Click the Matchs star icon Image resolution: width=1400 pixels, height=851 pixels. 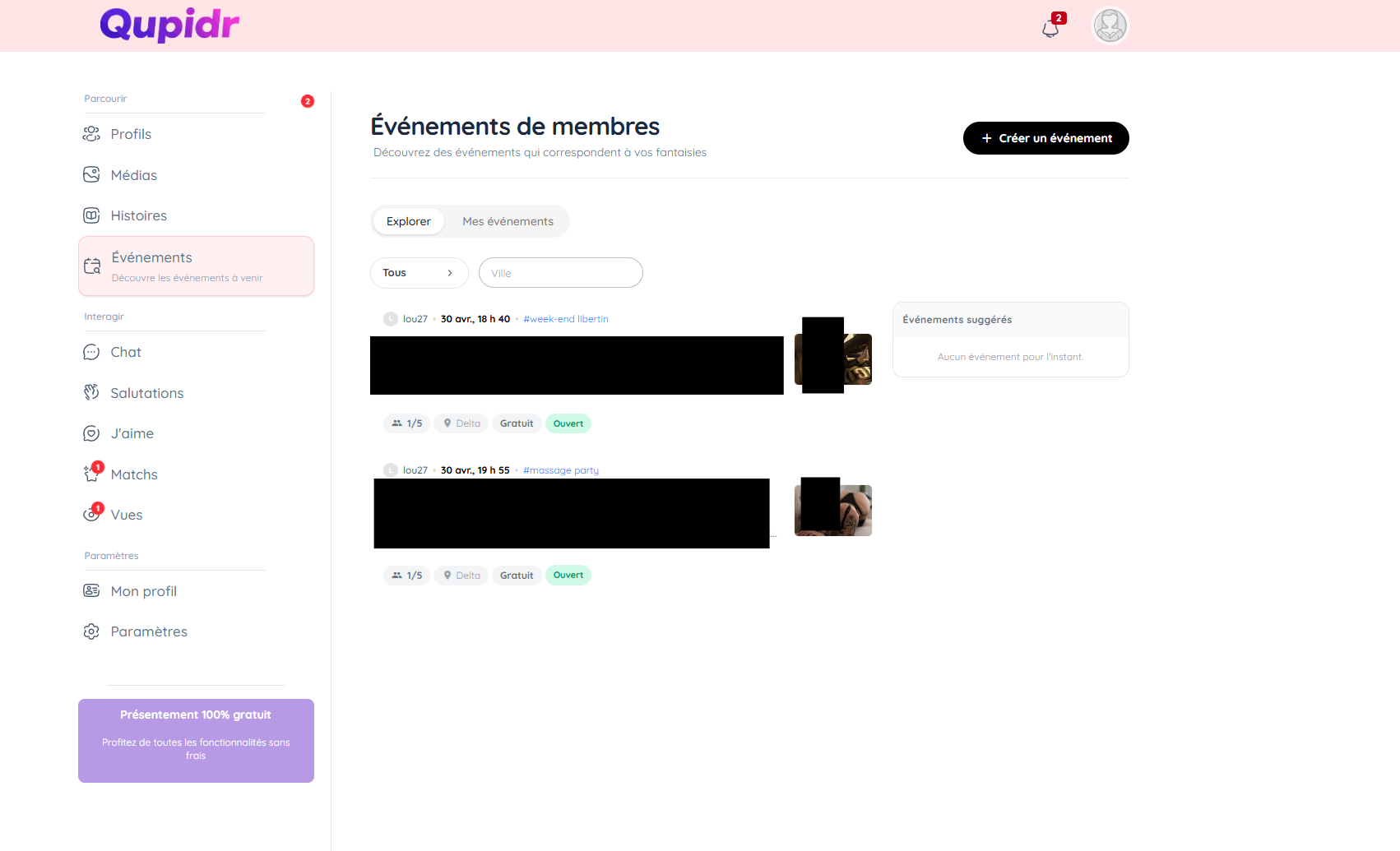pos(91,474)
